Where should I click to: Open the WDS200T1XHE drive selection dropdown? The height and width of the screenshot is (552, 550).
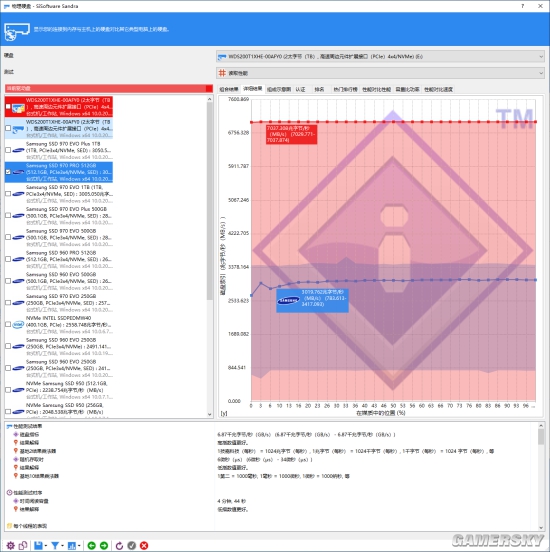pyautogui.click(x=380, y=56)
